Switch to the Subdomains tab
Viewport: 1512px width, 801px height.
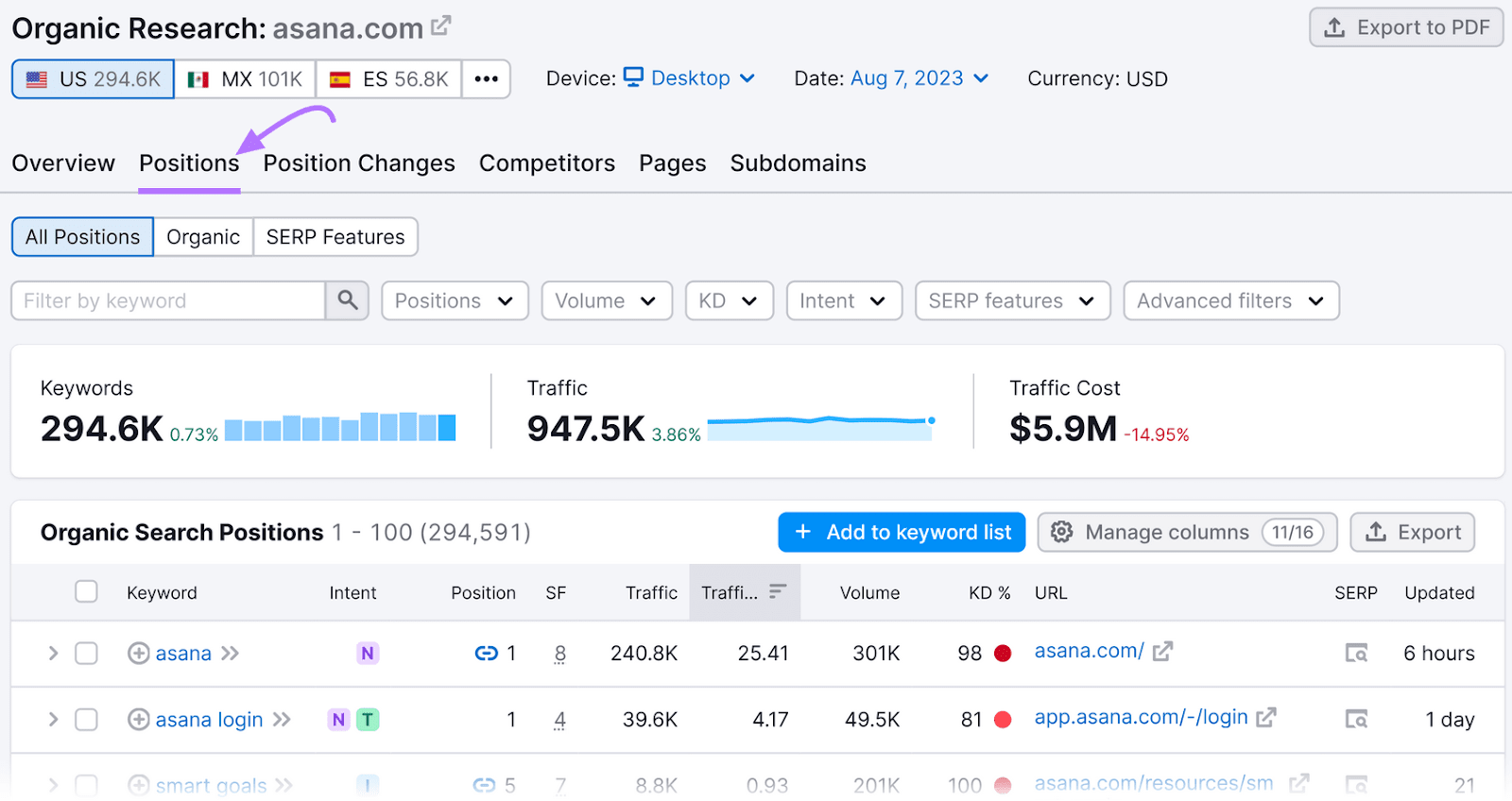point(799,163)
